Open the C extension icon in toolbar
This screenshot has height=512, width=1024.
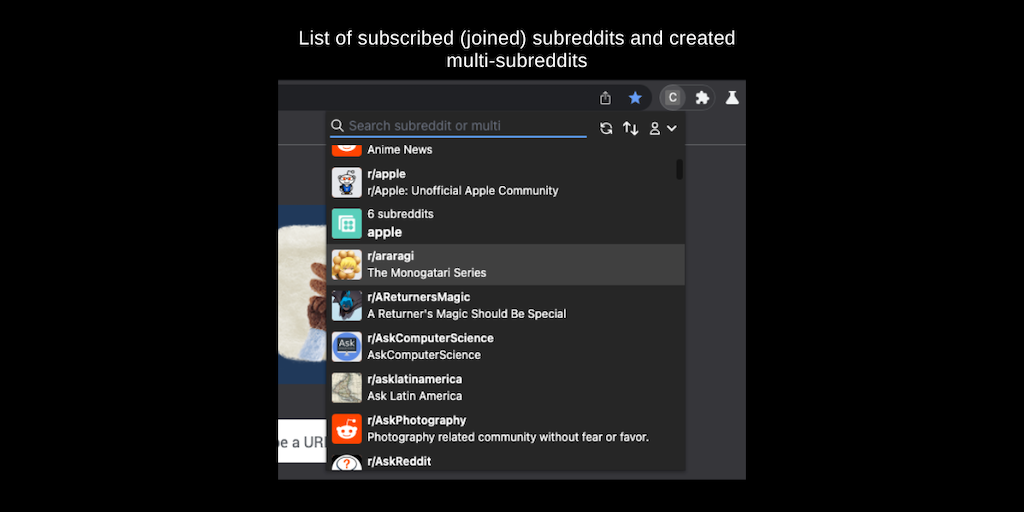tap(672, 98)
